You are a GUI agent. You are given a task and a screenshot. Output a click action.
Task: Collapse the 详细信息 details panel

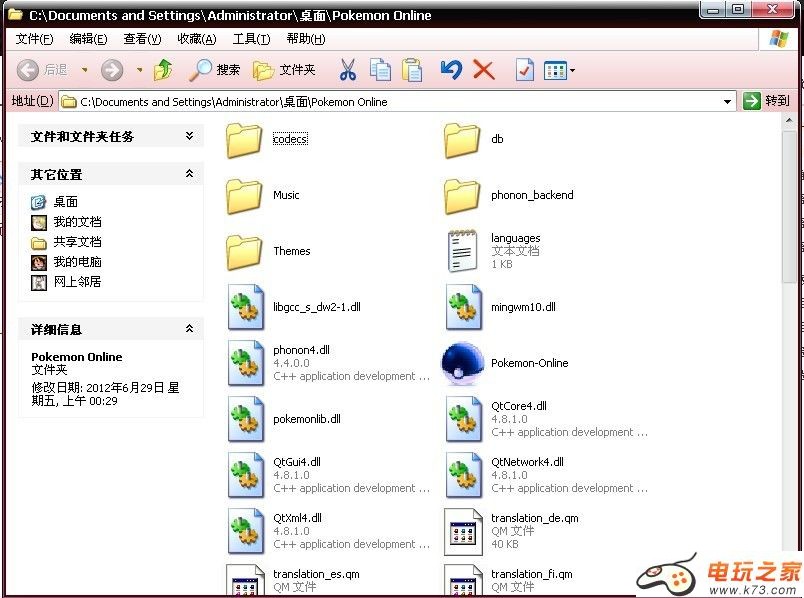(189, 329)
